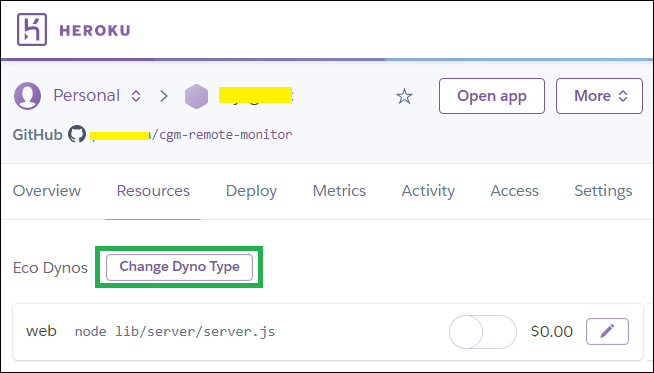This screenshot has width=654, height=373.
Task: Open the cgm-remote-monitor GitHub repo link
Action: tap(192, 135)
